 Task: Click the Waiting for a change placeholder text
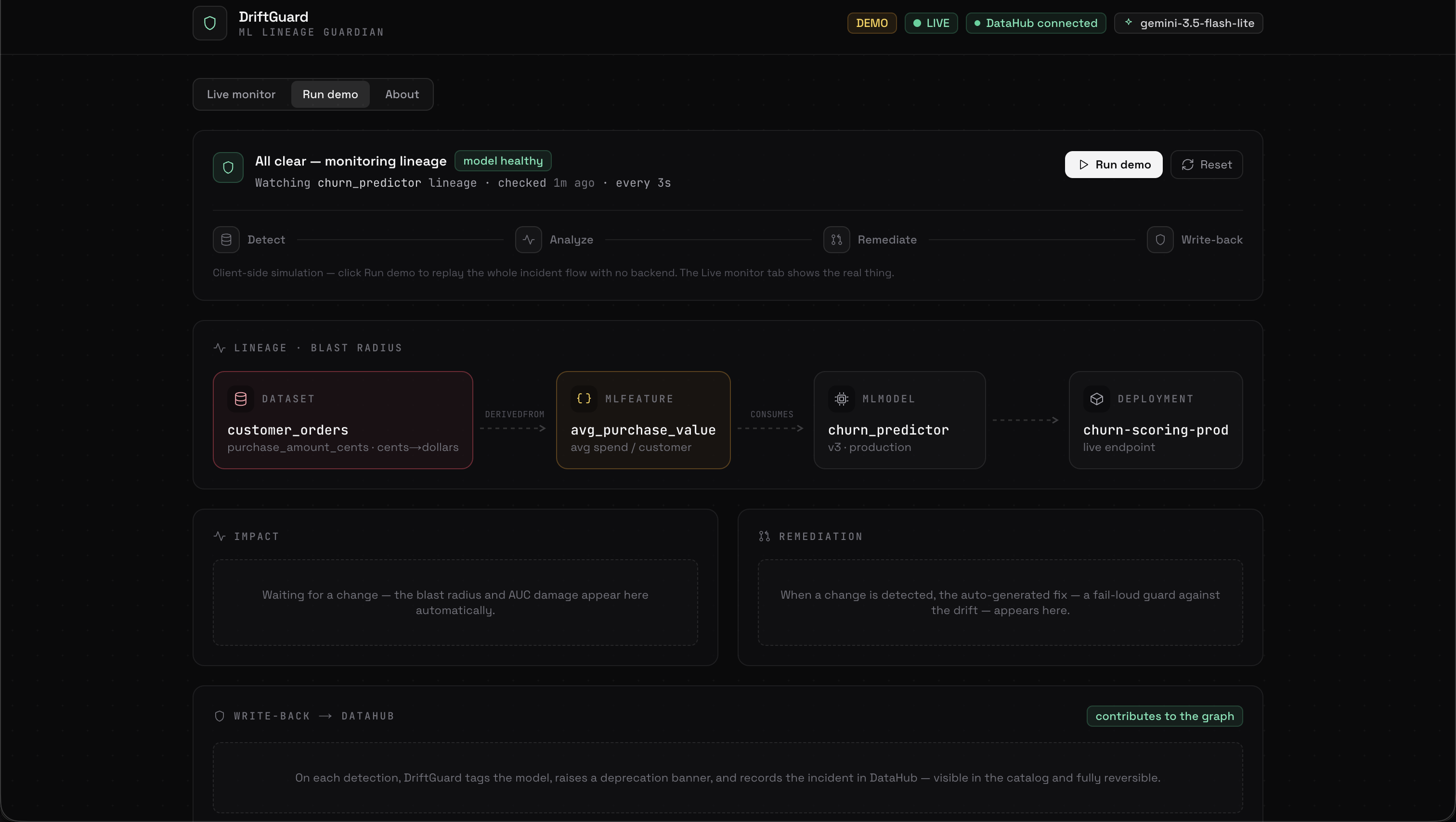(455, 603)
